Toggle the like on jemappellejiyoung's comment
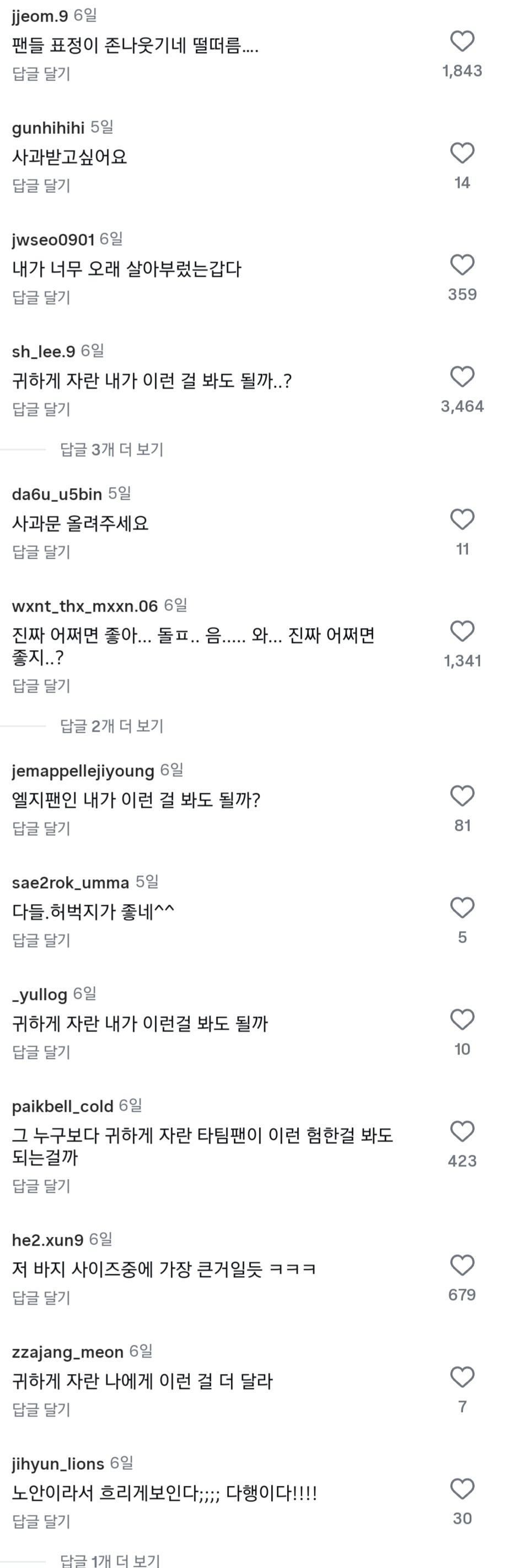The width and height of the screenshot is (506, 1568). click(463, 795)
